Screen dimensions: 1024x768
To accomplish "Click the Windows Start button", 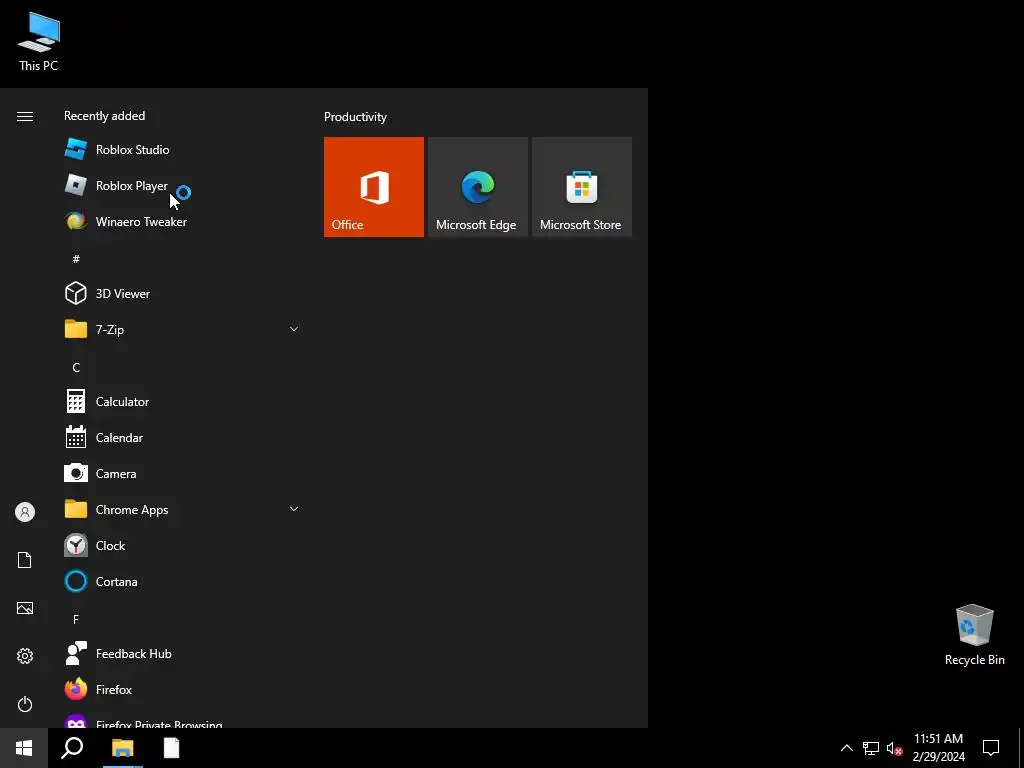I will tap(24, 748).
